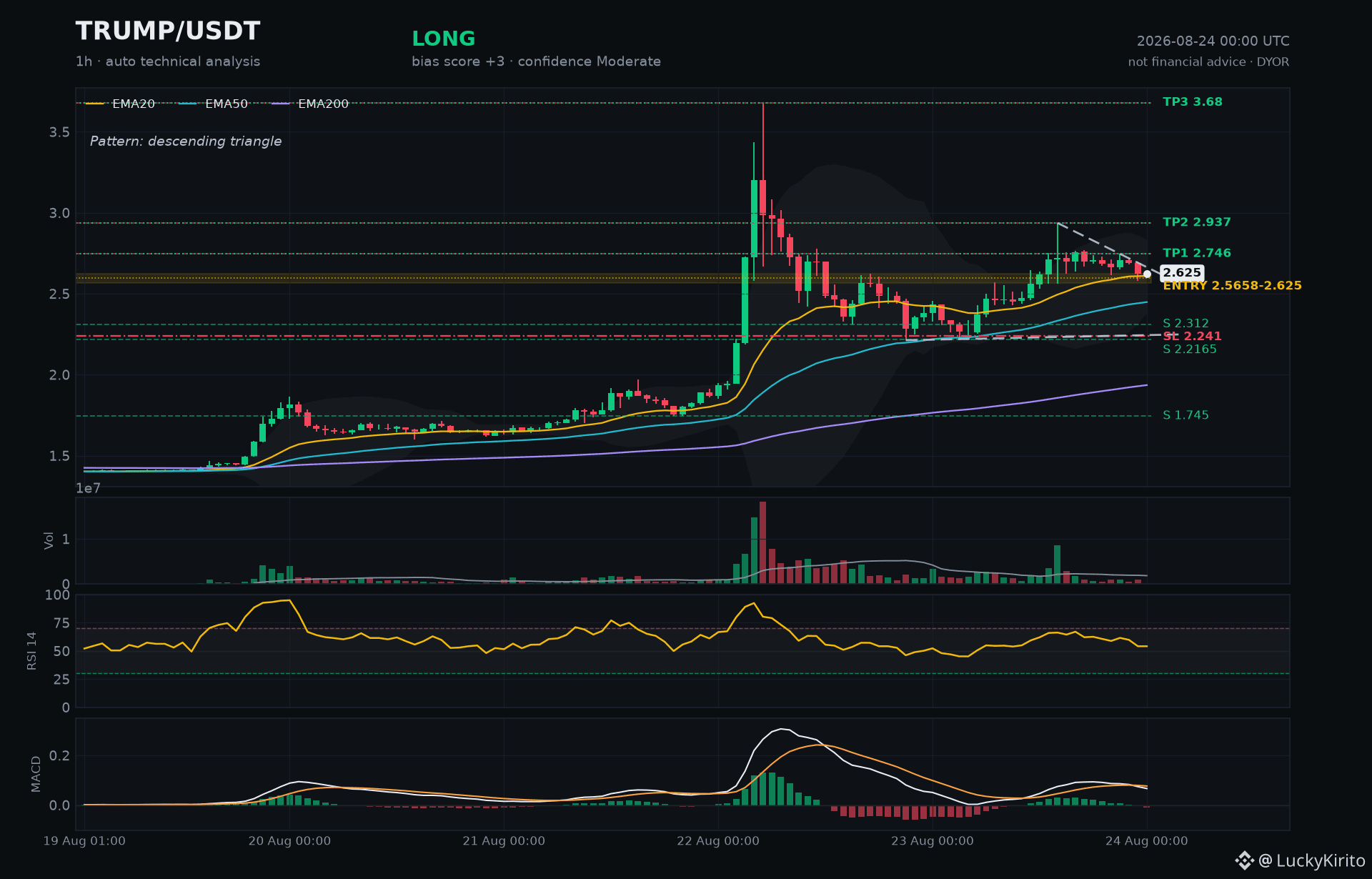Click the Vol panel axis title
The image size is (1372, 879).
pos(49,540)
